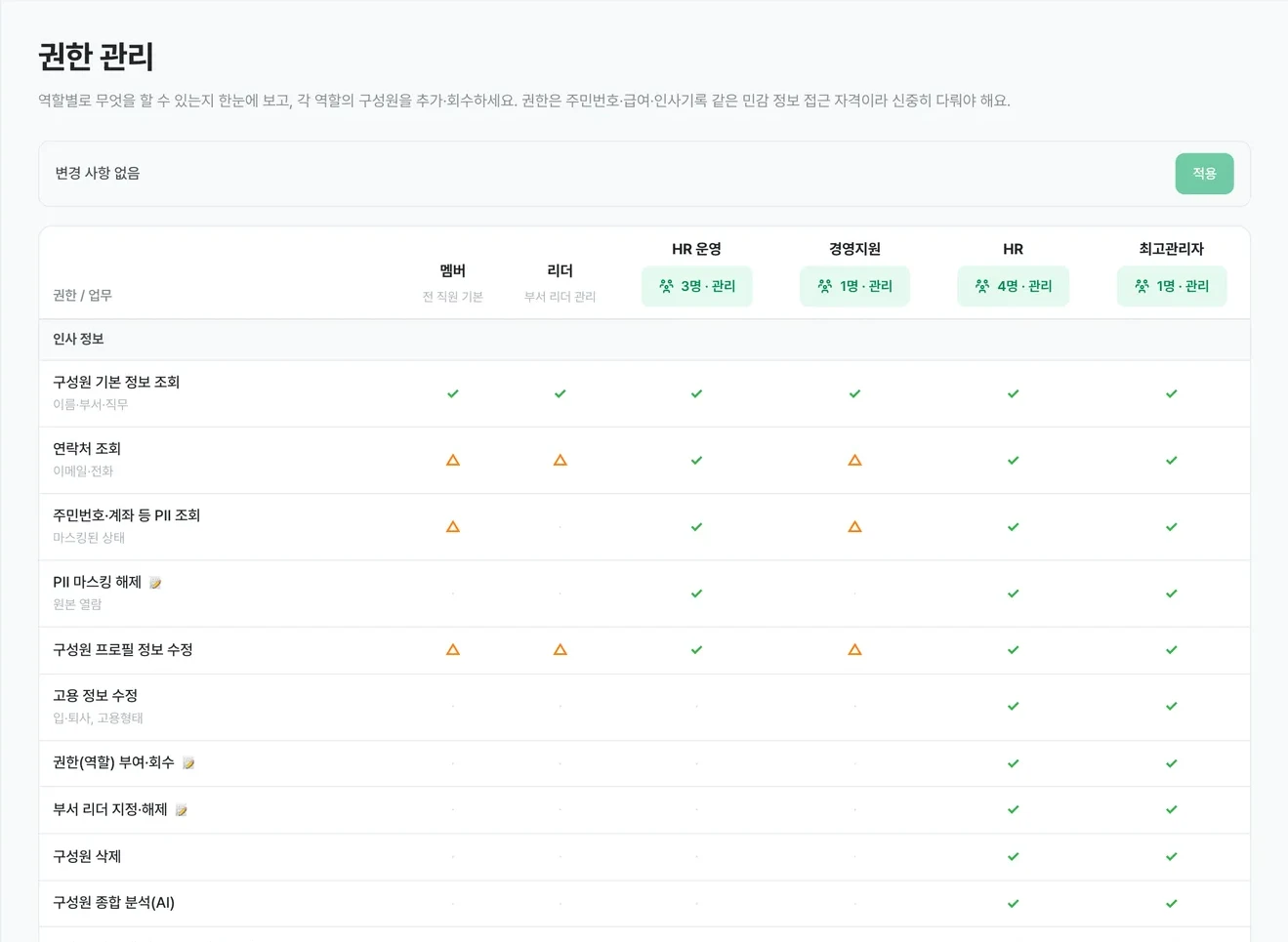Click 최고관리자 checkmark for 구성원 기본 정보 조회
The height and width of the screenshot is (942, 1288).
(1171, 393)
